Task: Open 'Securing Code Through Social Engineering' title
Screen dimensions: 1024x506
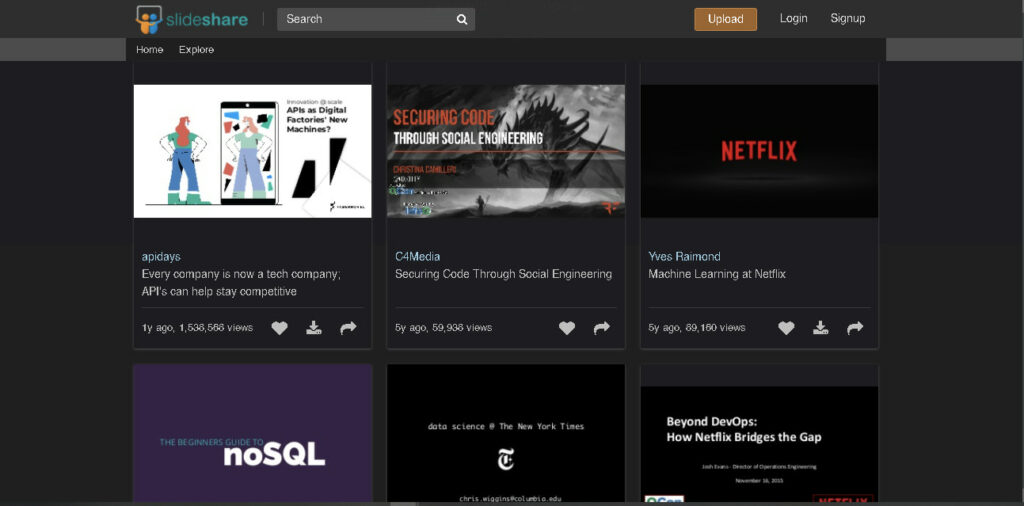Action: [x=504, y=274]
